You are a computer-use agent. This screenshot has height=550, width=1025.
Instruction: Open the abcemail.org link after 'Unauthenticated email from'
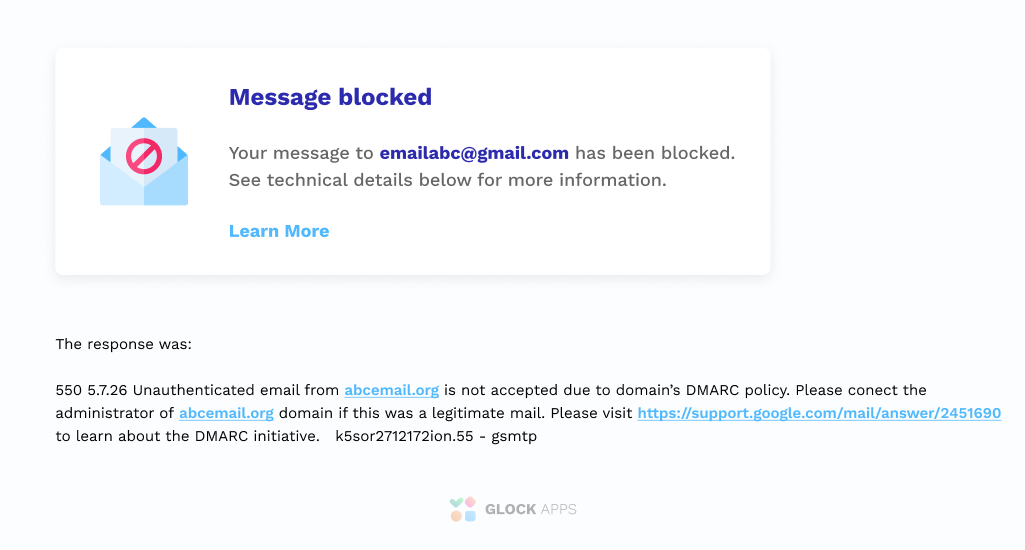point(392,390)
